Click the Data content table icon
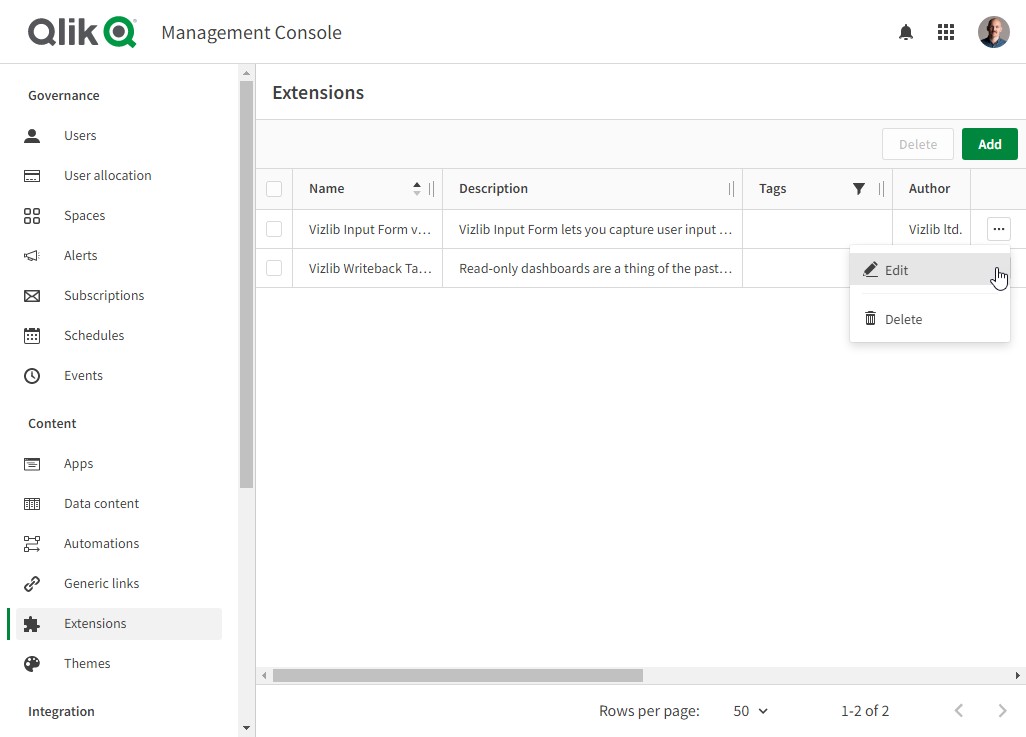Screen dimensions: 1026x737 tap(32, 503)
